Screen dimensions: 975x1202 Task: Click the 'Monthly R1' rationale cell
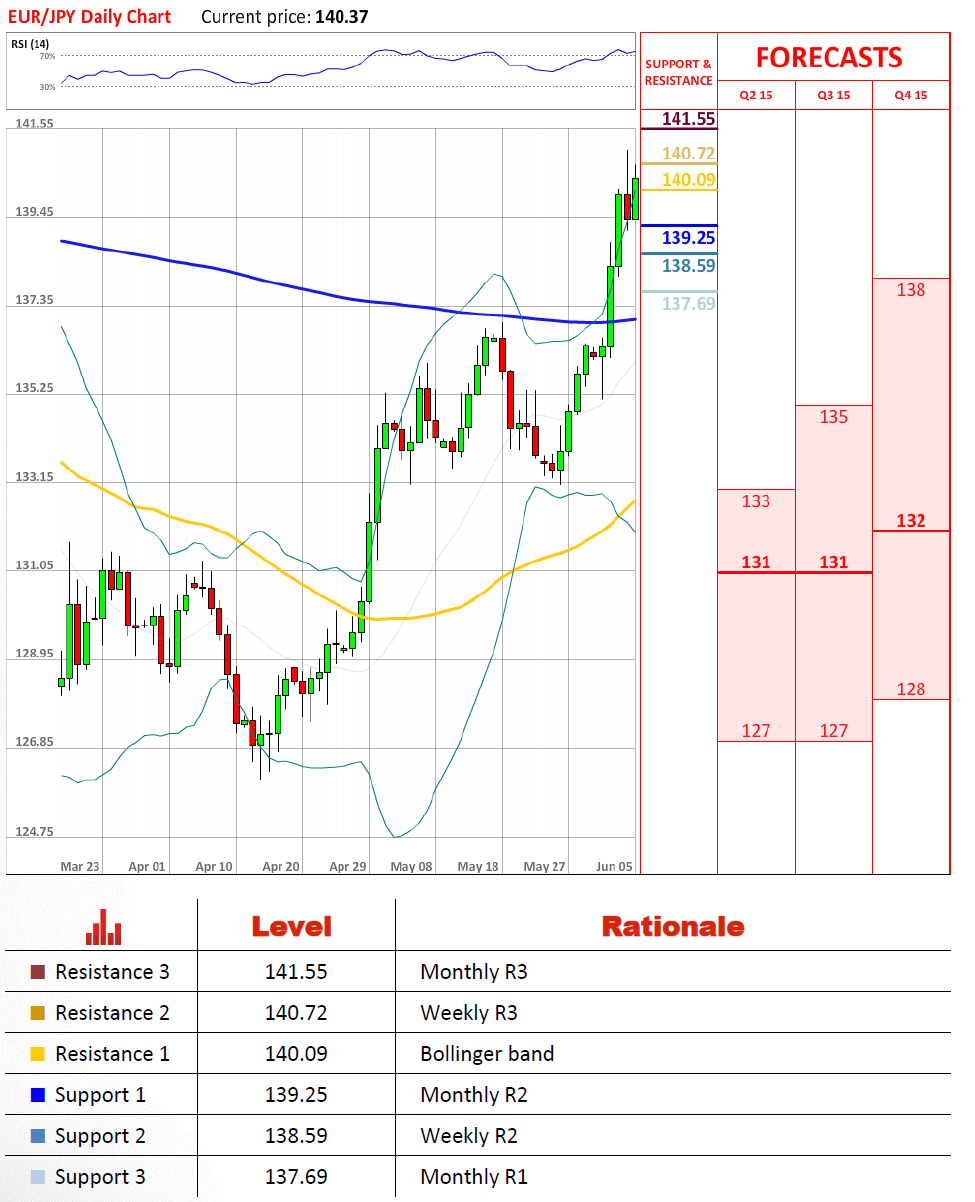point(474,1177)
